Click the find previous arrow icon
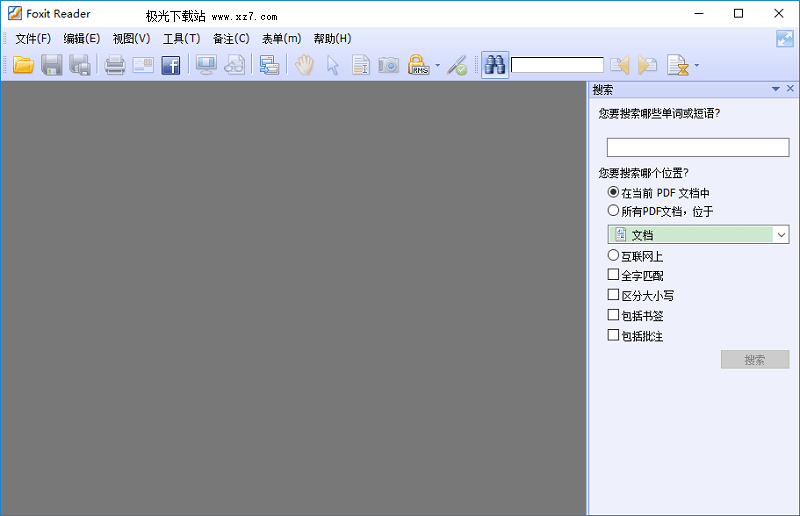800x516 pixels. (620, 65)
